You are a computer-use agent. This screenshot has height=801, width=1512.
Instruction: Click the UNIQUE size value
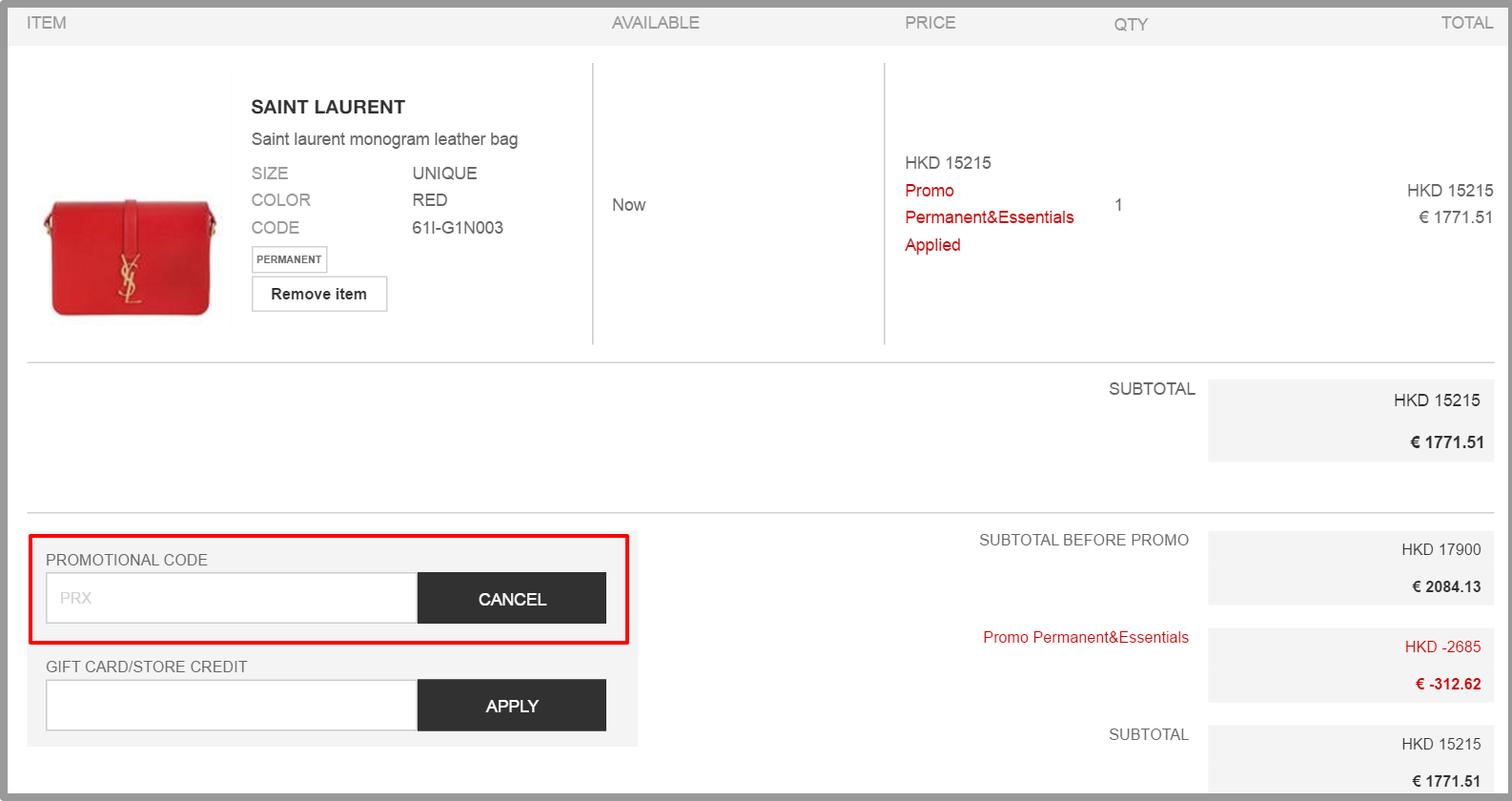[445, 174]
